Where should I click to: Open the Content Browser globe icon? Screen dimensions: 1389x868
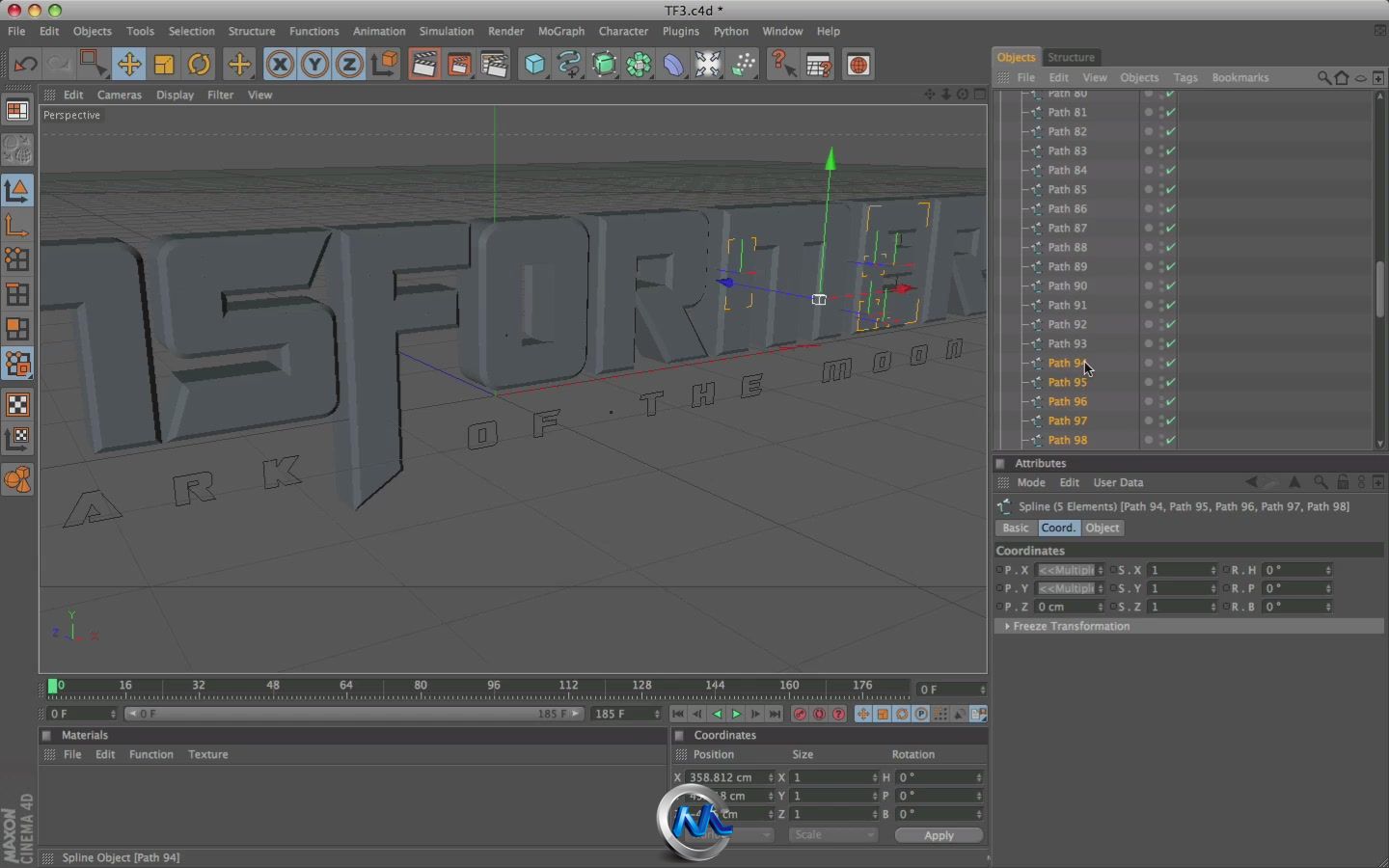tap(858, 65)
